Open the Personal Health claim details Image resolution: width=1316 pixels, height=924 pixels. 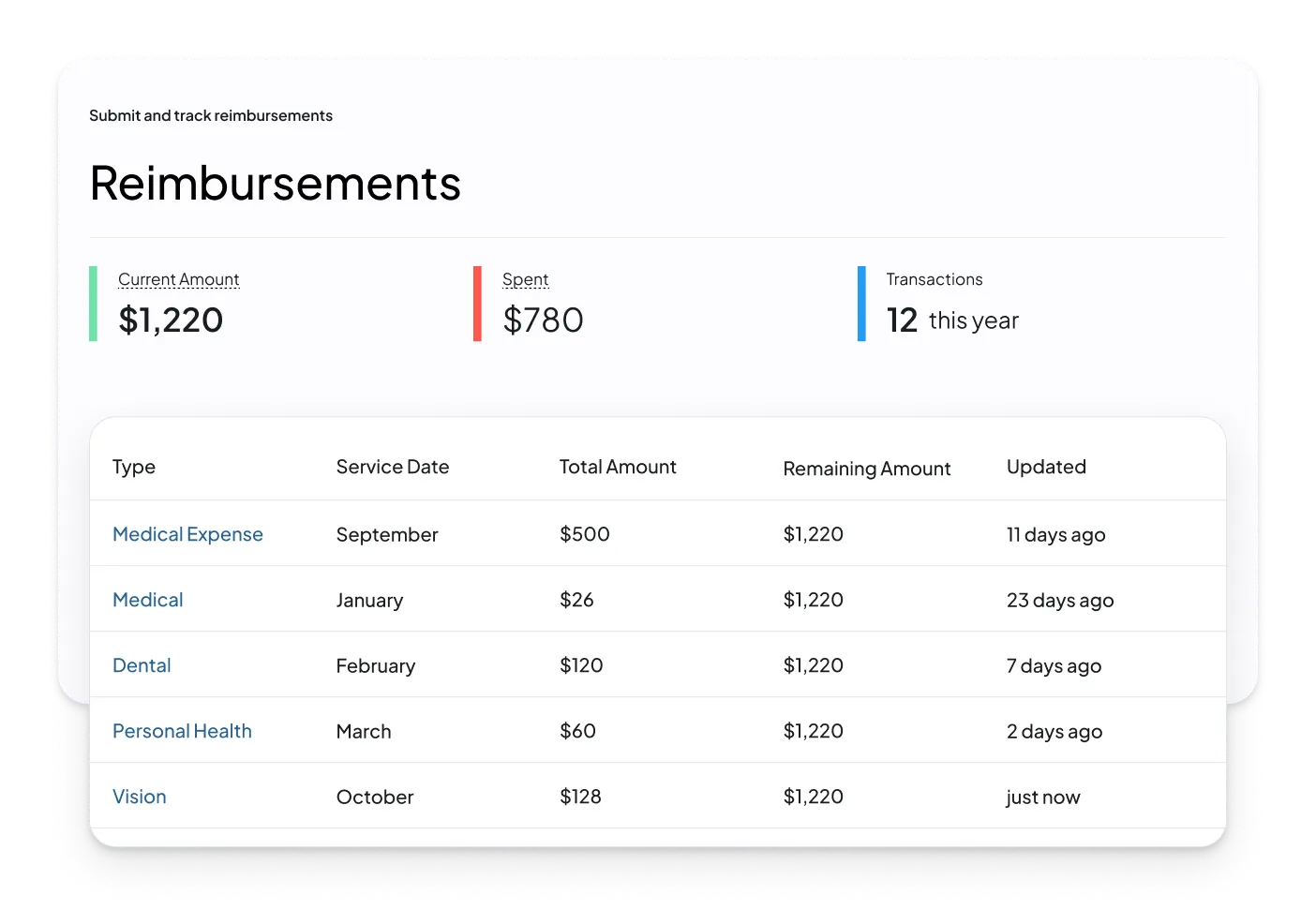coord(182,731)
